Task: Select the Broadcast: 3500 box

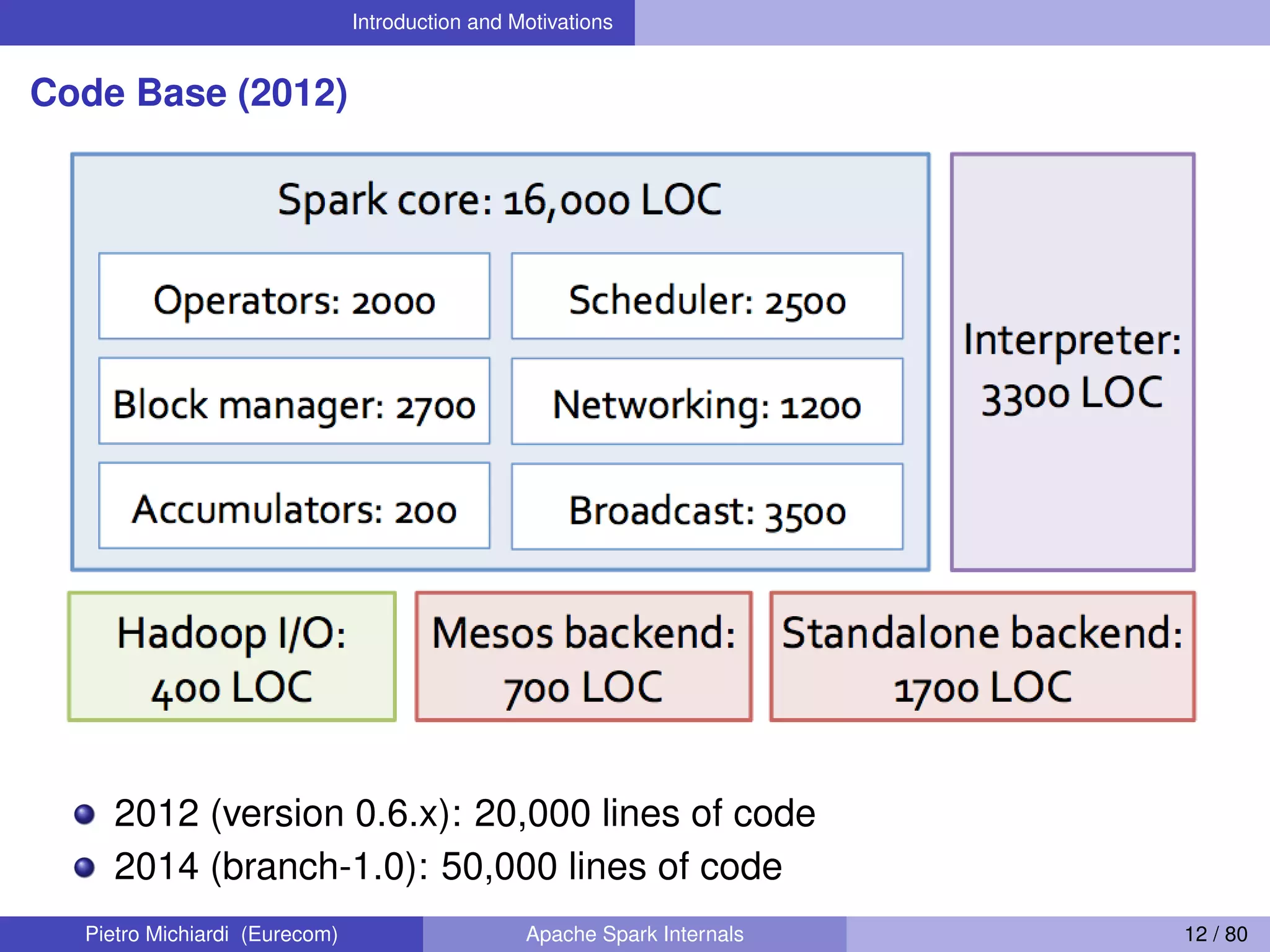Action: (707, 506)
